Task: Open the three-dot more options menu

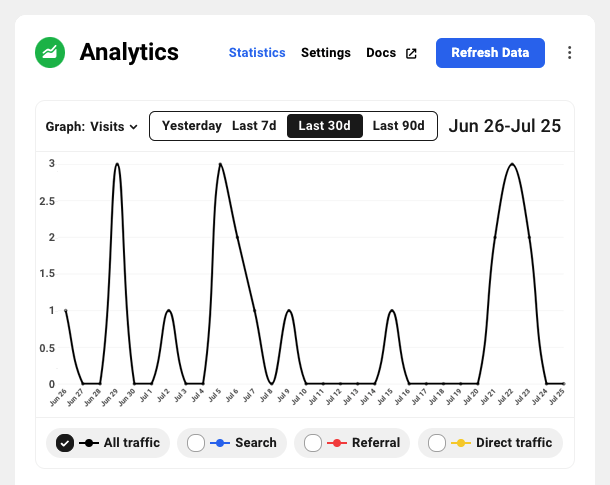Action: pos(570,53)
